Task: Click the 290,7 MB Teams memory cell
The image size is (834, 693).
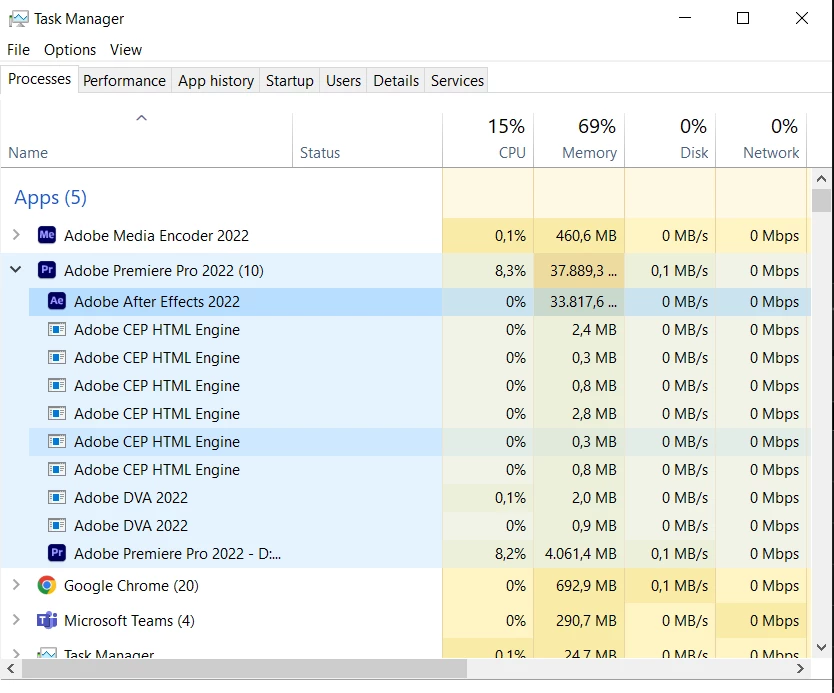Action: click(579, 621)
